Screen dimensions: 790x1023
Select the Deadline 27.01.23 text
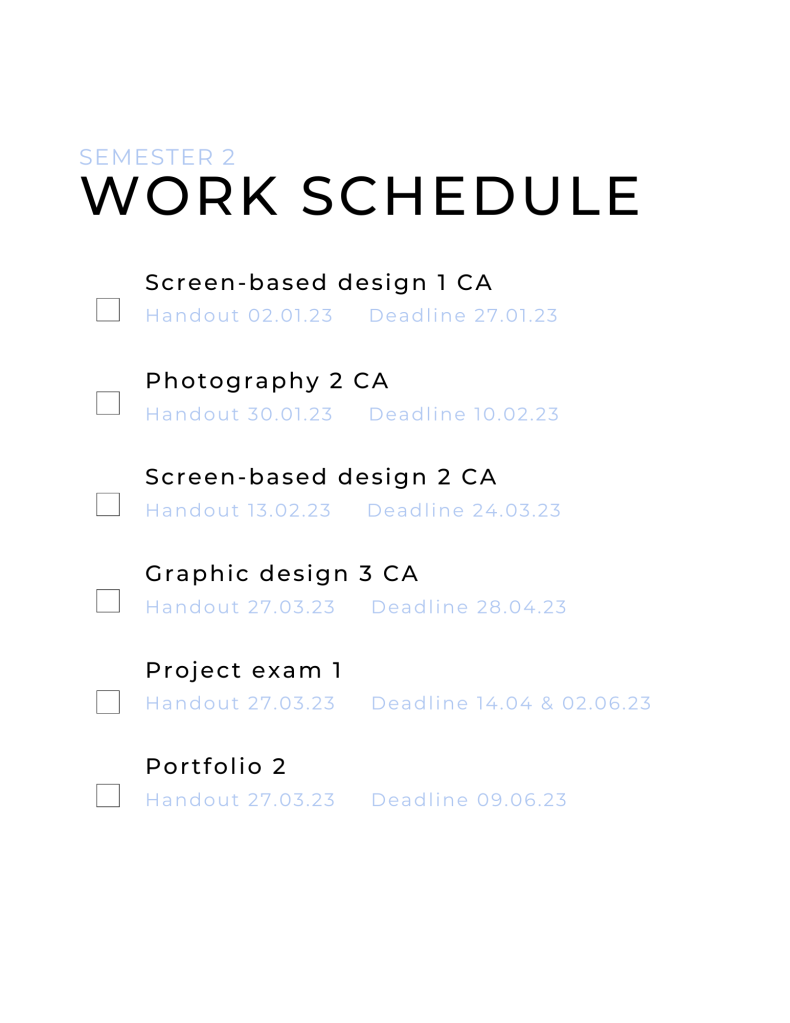(463, 316)
